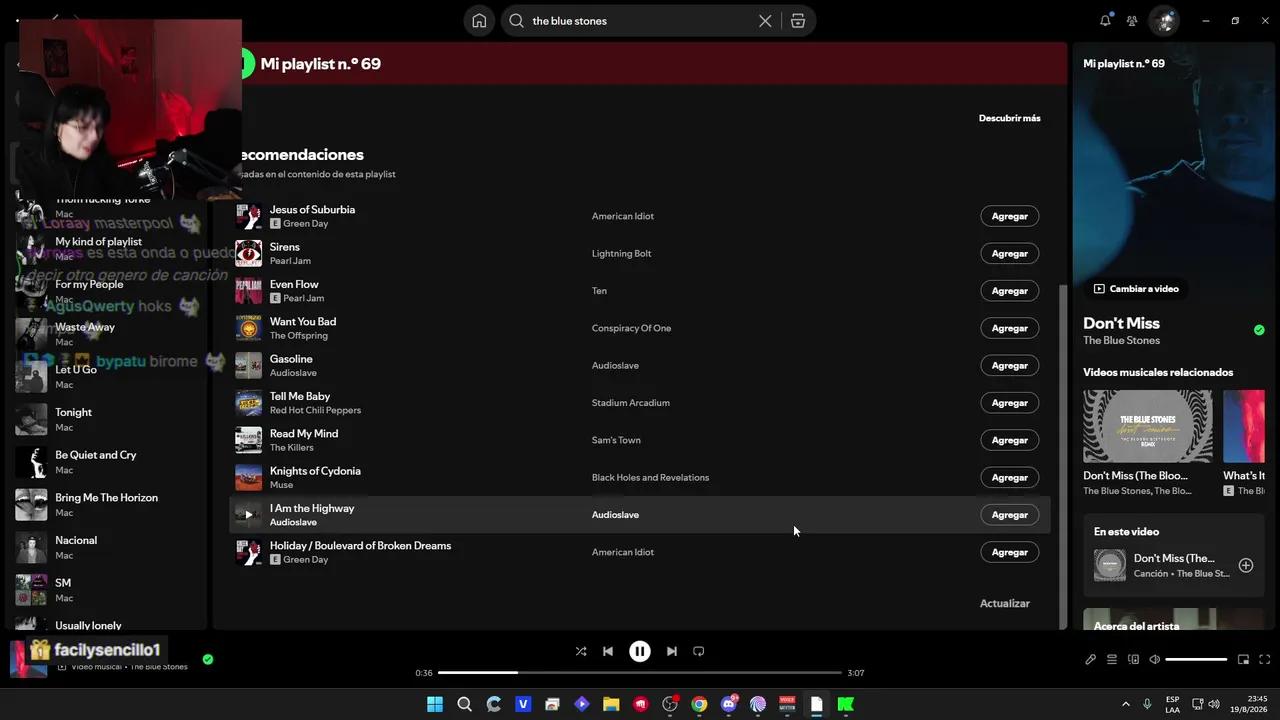Viewport: 1280px width, 720px height.
Task: Open the user profile avatar menu
Action: click(x=1163, y=20)
